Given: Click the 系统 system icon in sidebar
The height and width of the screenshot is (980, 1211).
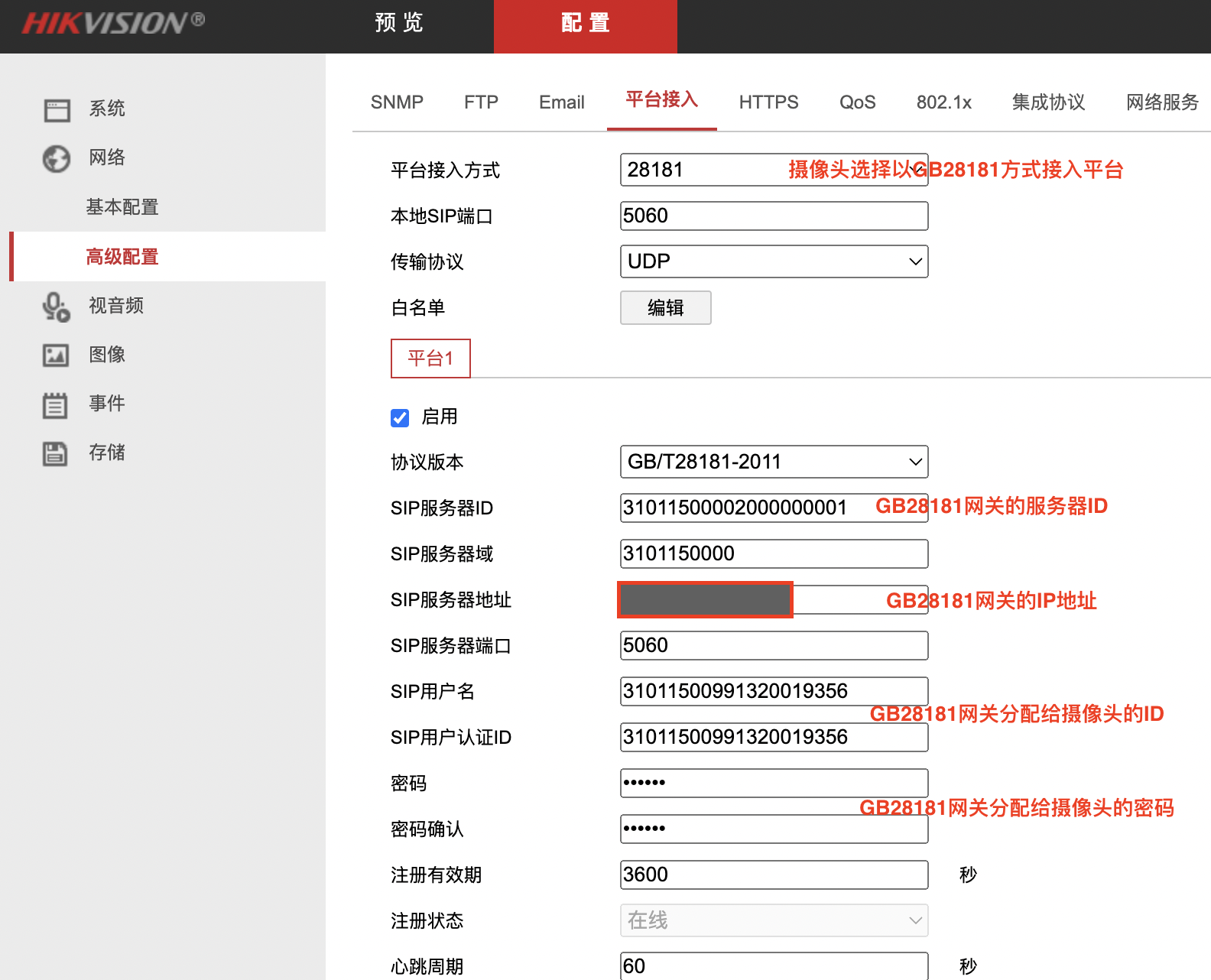Looking at the screenshot, I should pyautogui.click(x=57, y=110).
